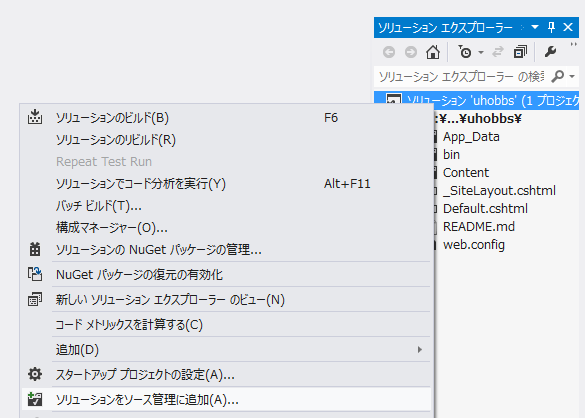Viewport: 585px width, 418px height.
Task: Click the build icon beside ソリューションのビルド
Action: (35, 117)
